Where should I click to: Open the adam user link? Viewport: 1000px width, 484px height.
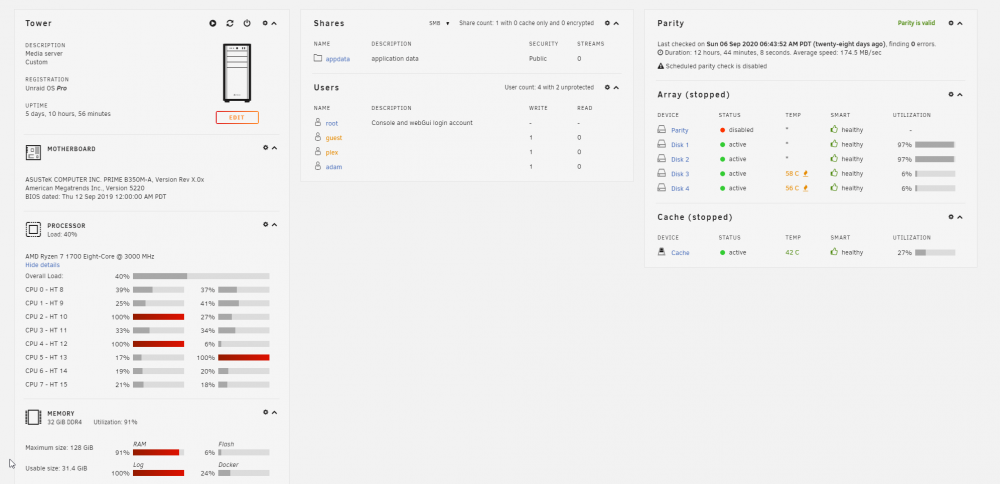[334, 167]
